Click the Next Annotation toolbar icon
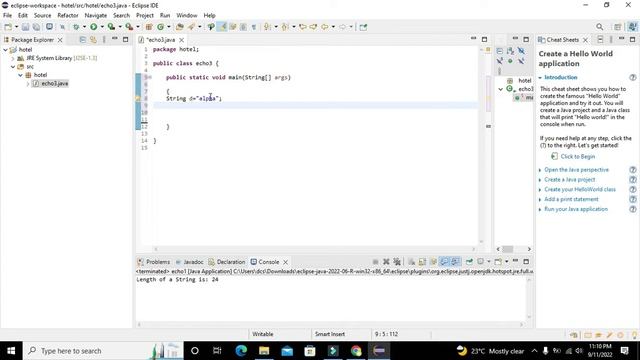 (267, 27)
